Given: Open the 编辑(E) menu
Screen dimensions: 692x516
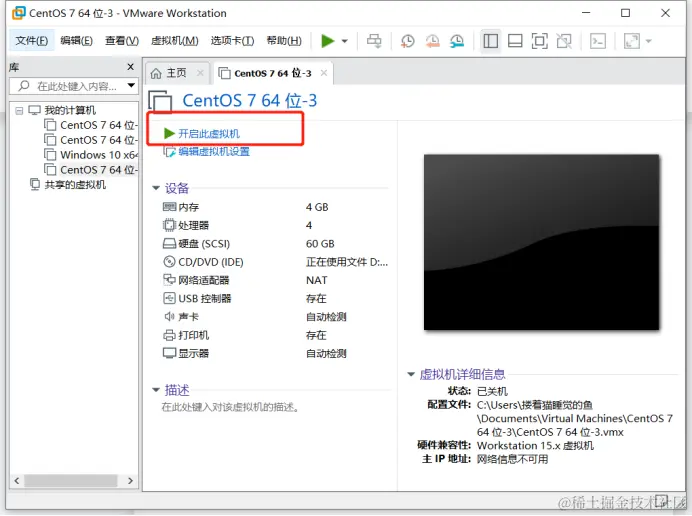Looking at the screenshot, I should tap(76, 41).
